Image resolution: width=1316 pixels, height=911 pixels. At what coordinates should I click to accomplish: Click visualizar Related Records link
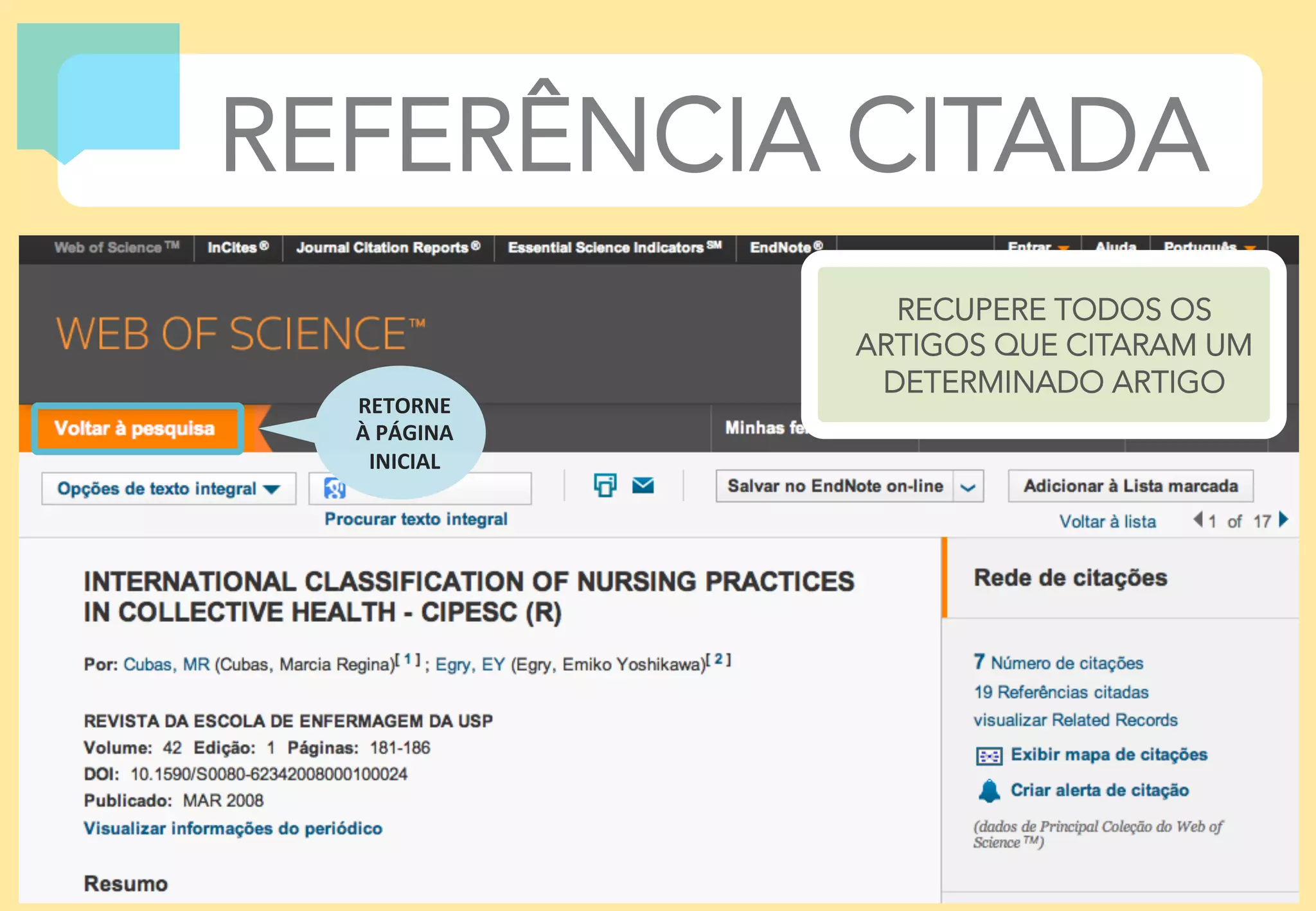[1075, 720]
